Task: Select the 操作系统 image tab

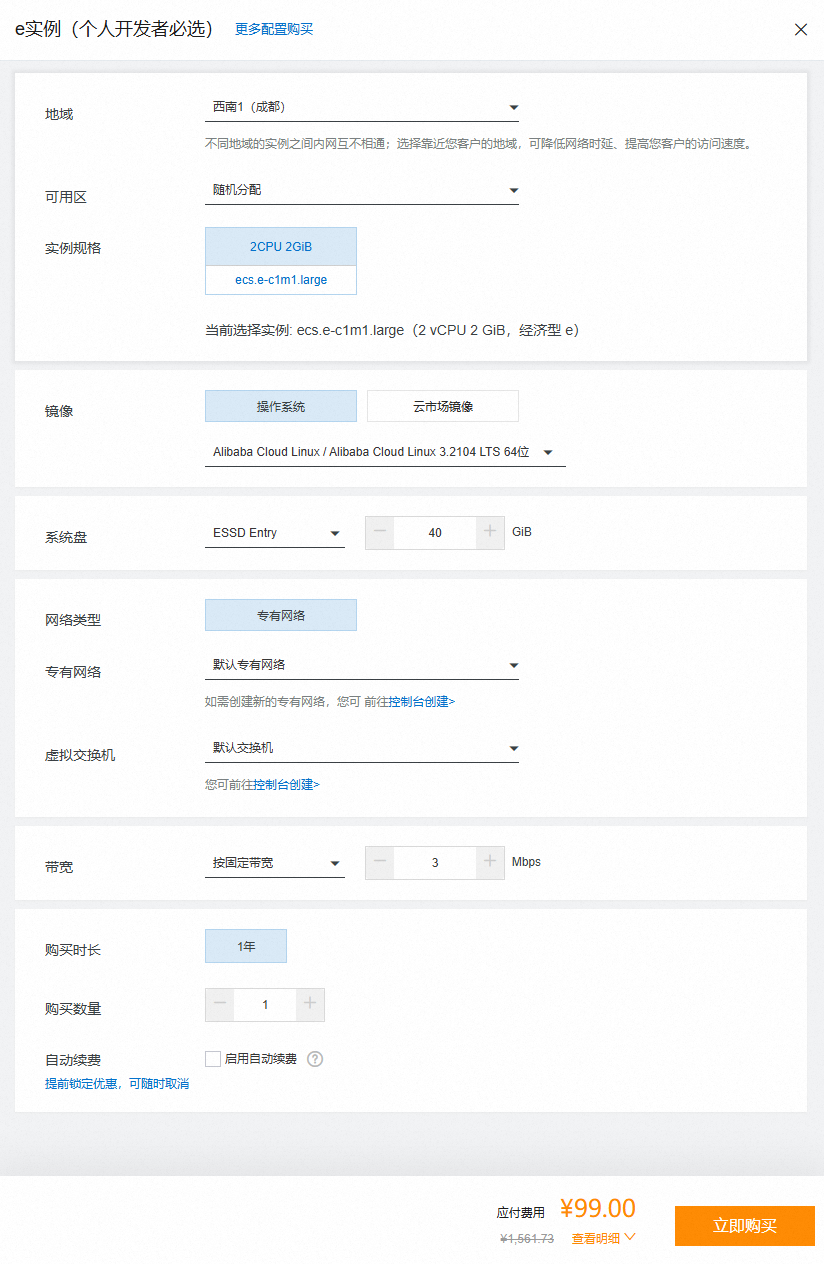Action: tap(280, 406)
